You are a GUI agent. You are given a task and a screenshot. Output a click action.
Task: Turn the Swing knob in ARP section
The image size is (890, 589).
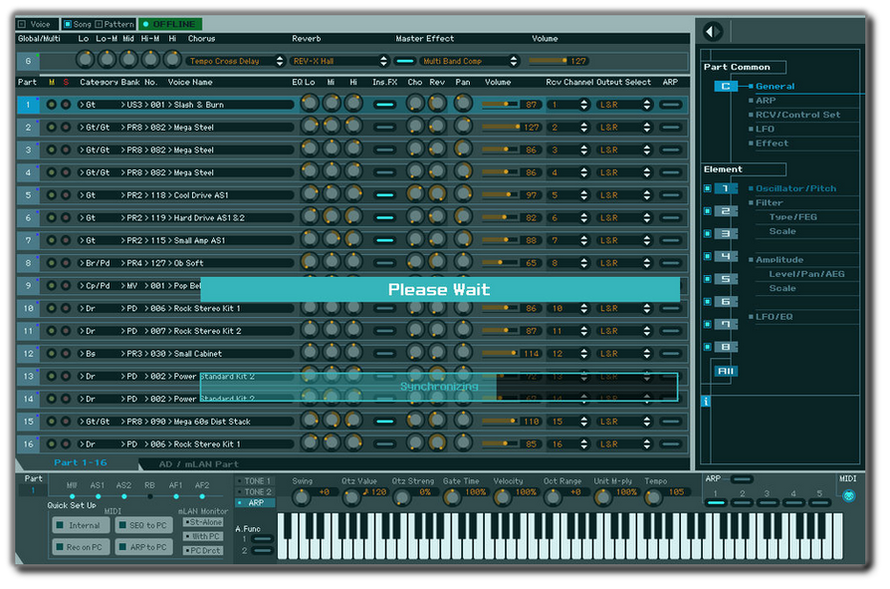[x=303, y=496]
